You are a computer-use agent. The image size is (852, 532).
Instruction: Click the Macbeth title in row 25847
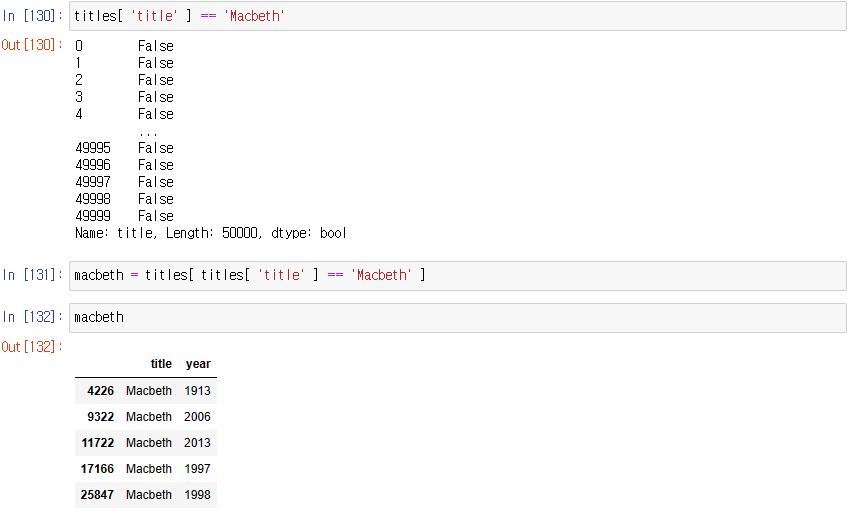(x=149, y=495)
